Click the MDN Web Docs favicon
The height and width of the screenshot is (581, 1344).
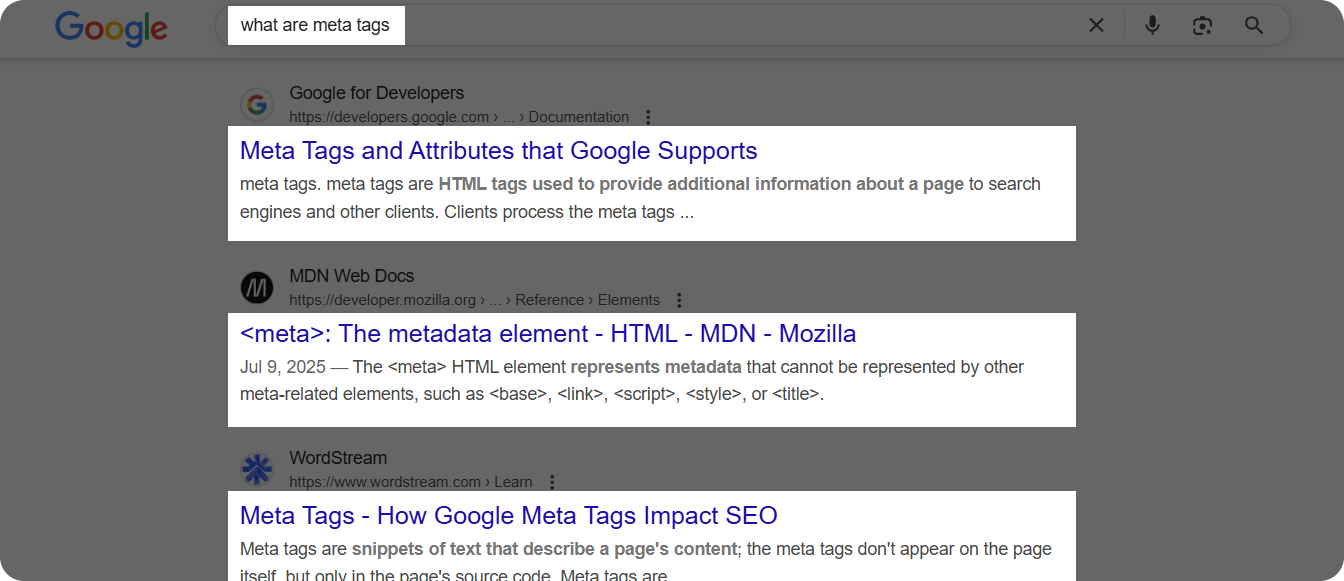pyautogui.click(x=257, y=287)
